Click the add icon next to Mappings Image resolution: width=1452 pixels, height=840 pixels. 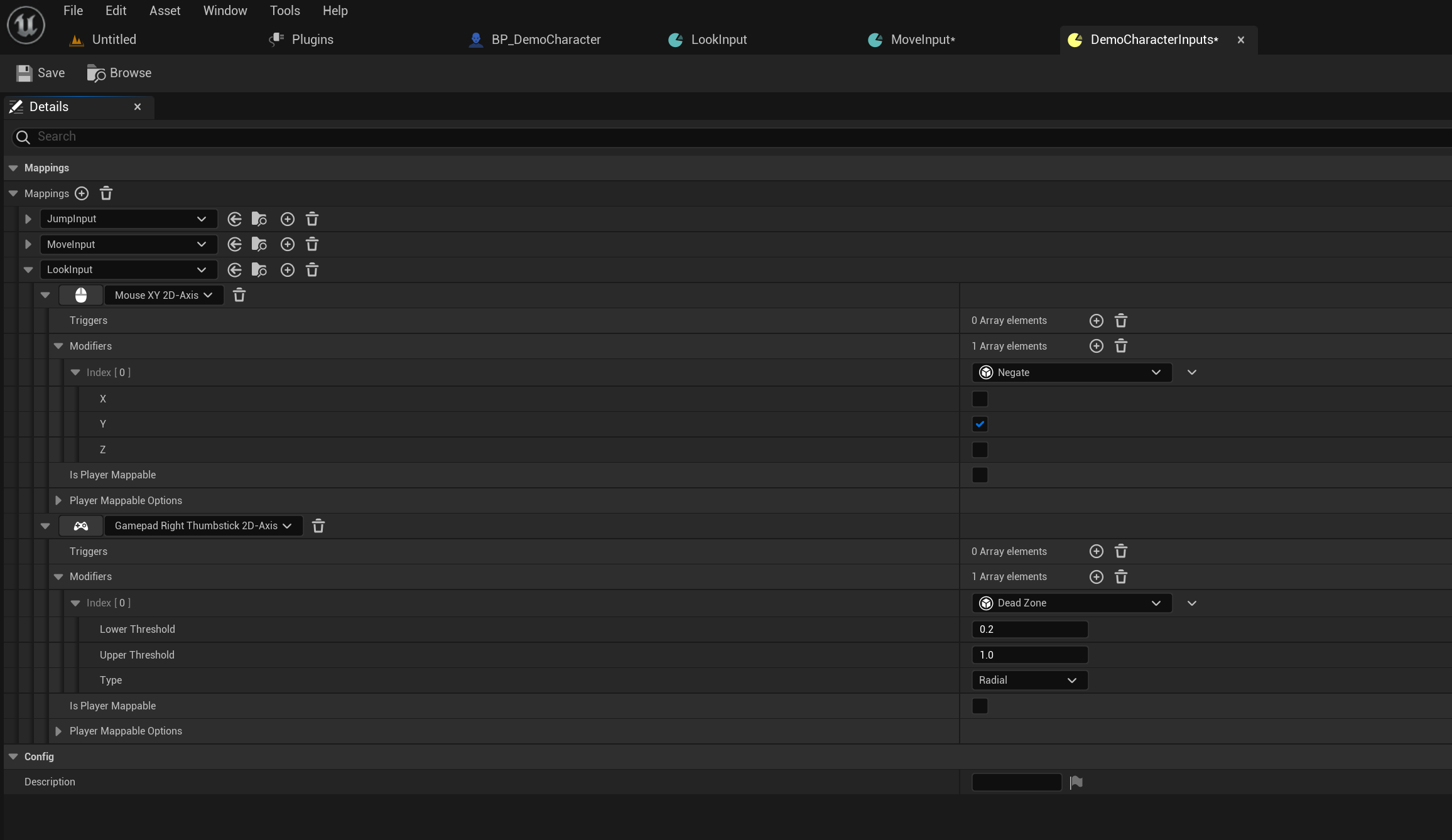(82, 193)
